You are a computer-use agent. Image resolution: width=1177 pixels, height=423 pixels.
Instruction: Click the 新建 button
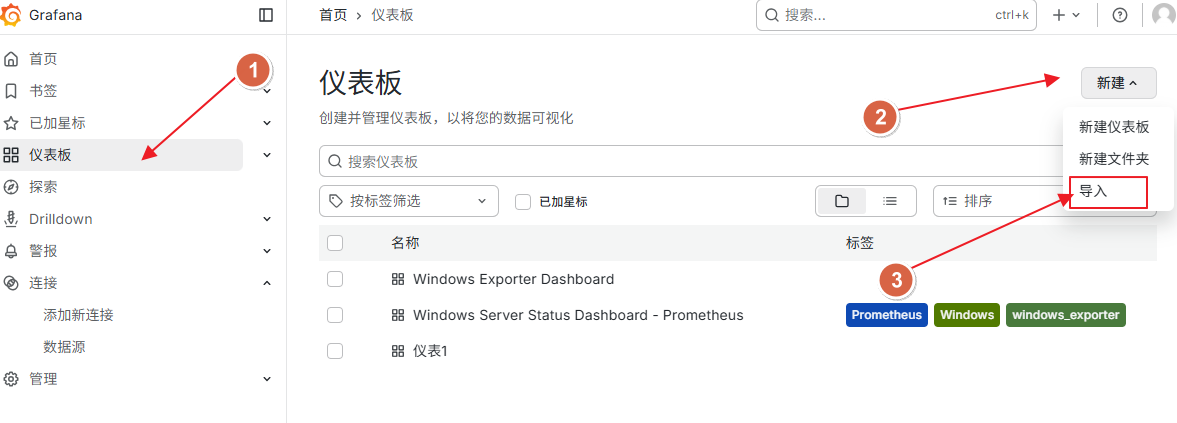[1118, 83]
